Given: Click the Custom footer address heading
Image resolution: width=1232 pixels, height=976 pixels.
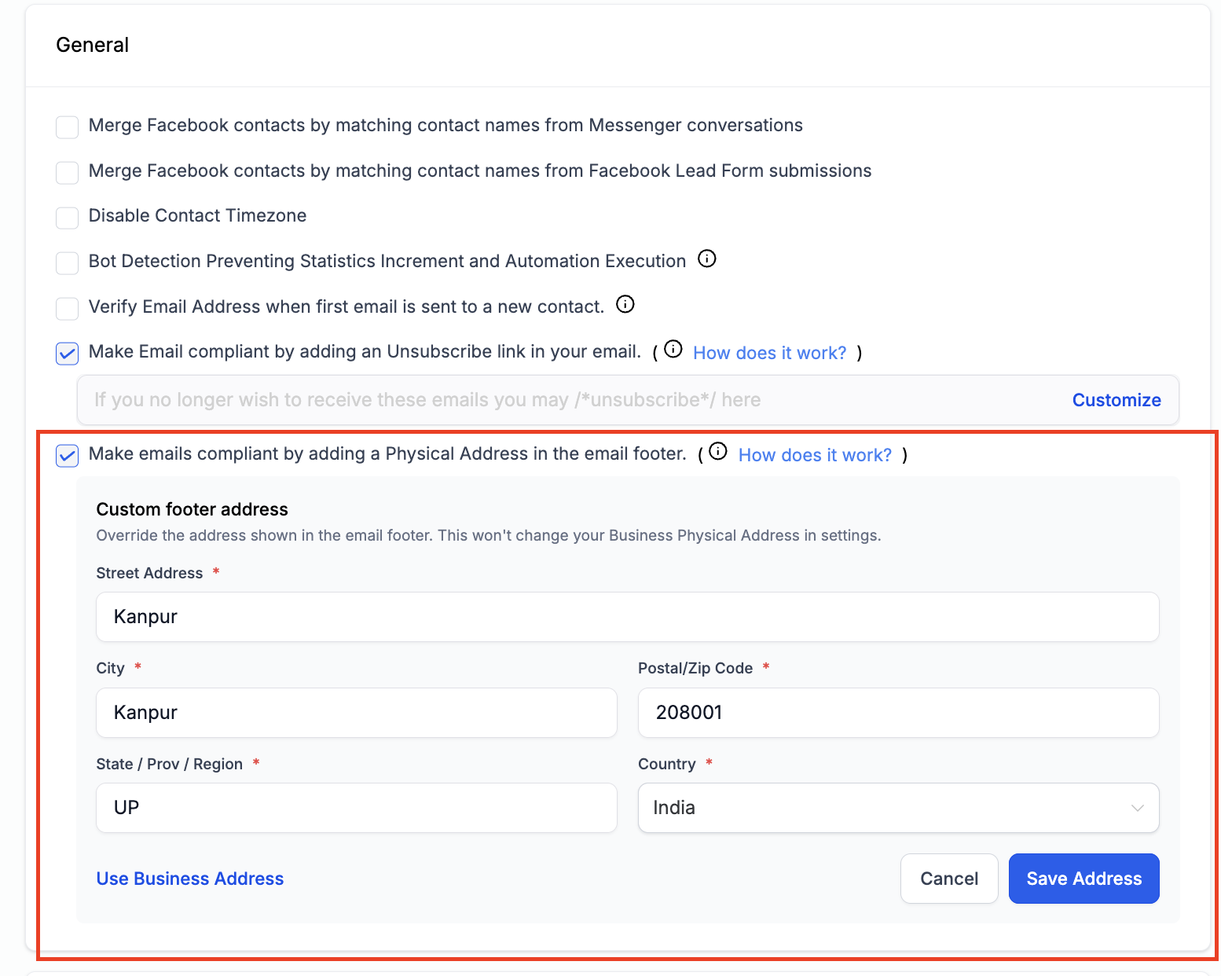Looking at the screenshot, I should [192, 509].
